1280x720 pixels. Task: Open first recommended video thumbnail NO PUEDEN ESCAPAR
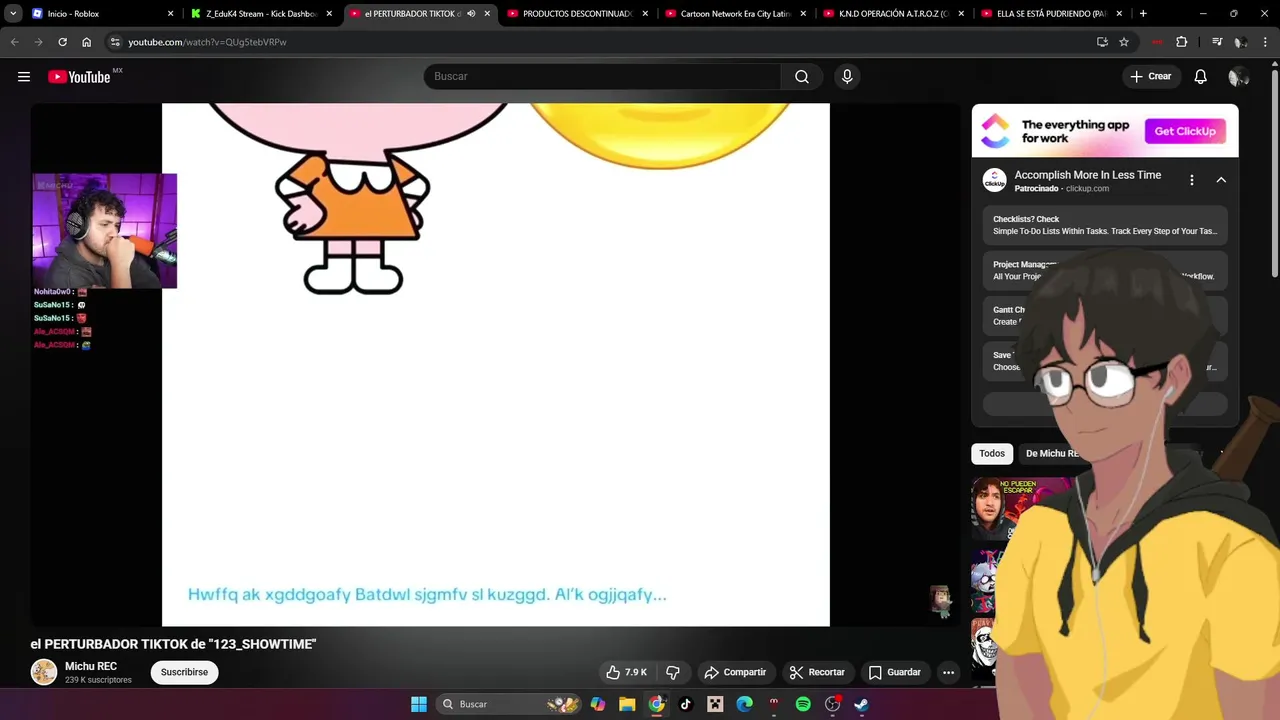click(x=1012, y=509)
